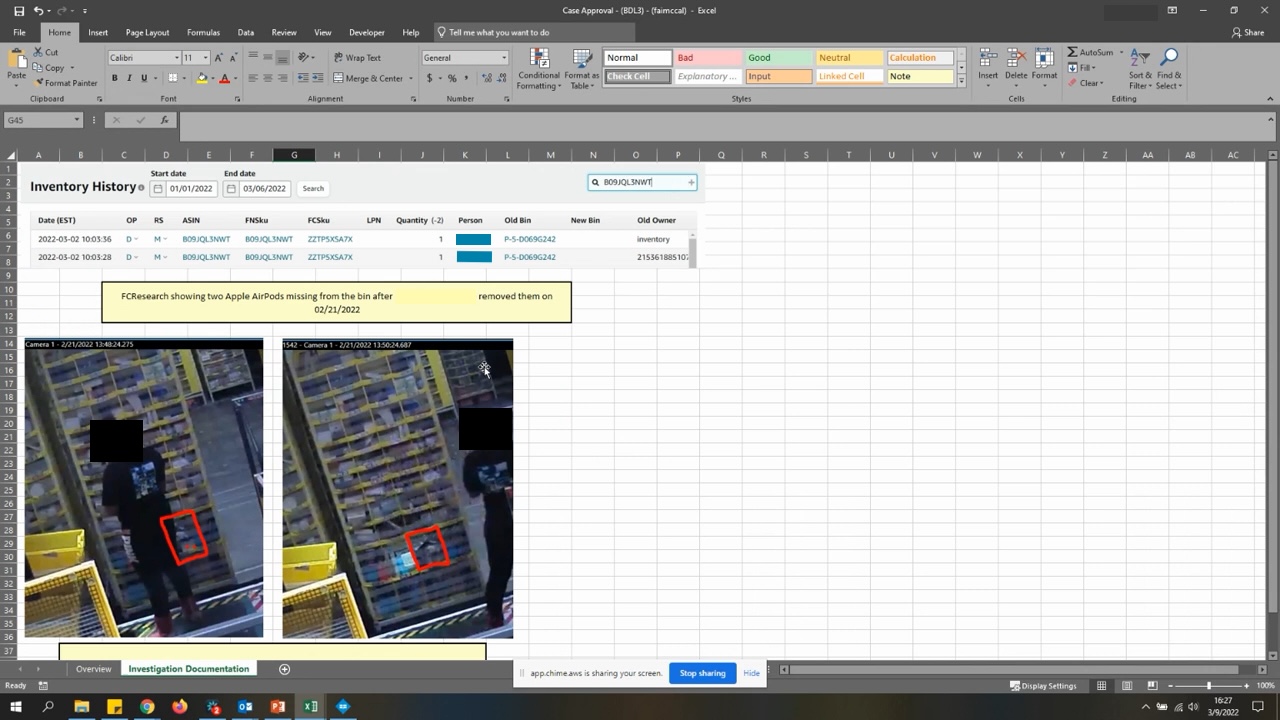The width and height of the screenshot is (1280, 720).
Task: Apply bold formatting
Action: [114, 78]
